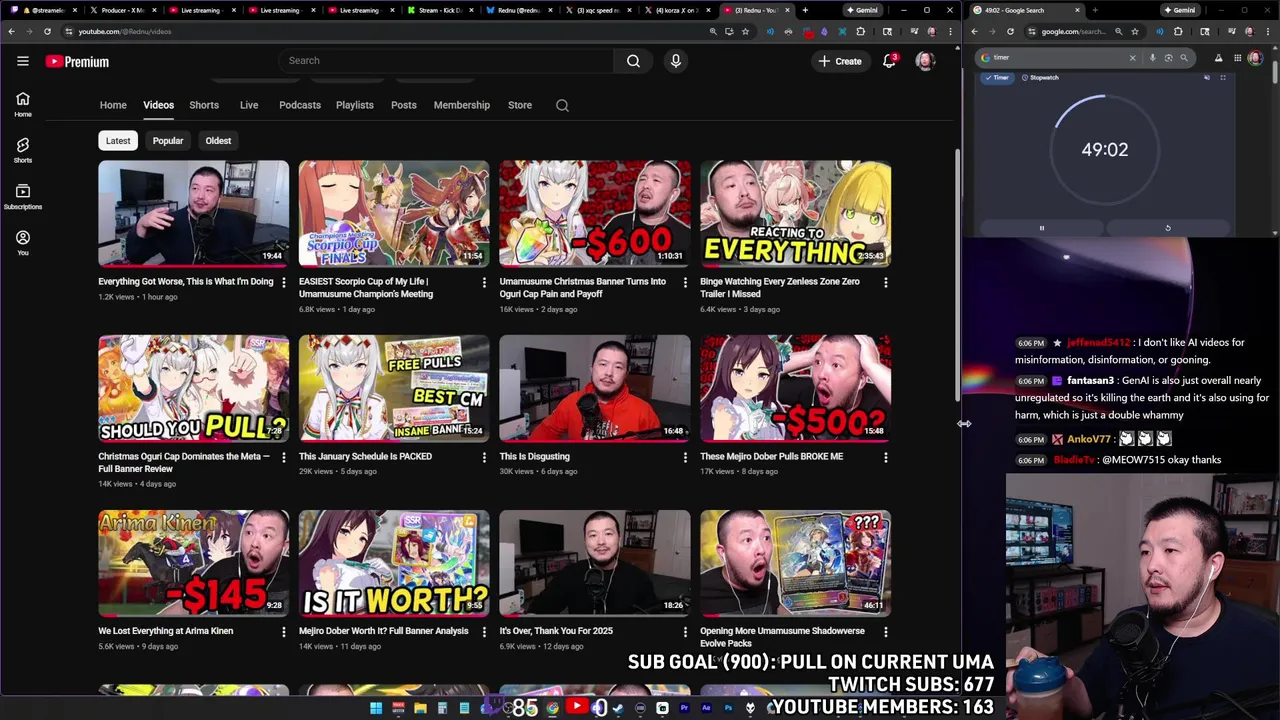The image size is (1280, 720).
Task: Reset the Google timer
Action: point(1167,228)
